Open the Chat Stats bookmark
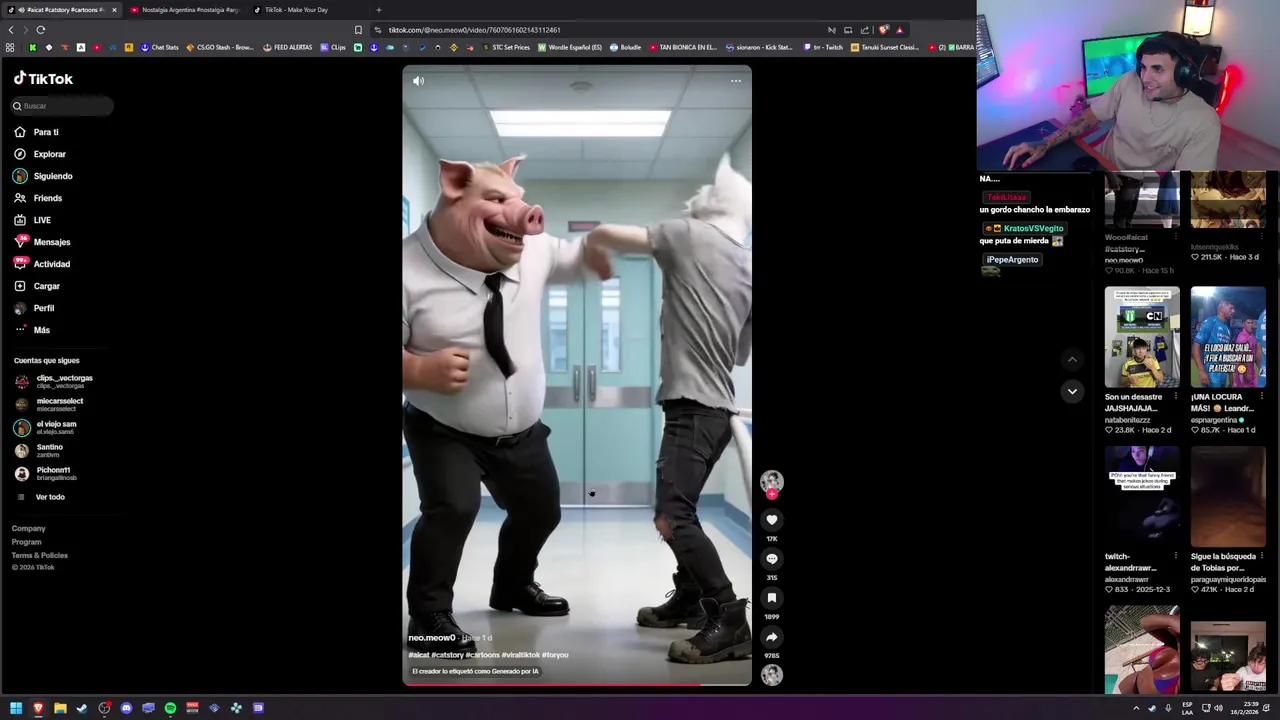This screenshot has height=720, width=1280. (x=160, y=47)
